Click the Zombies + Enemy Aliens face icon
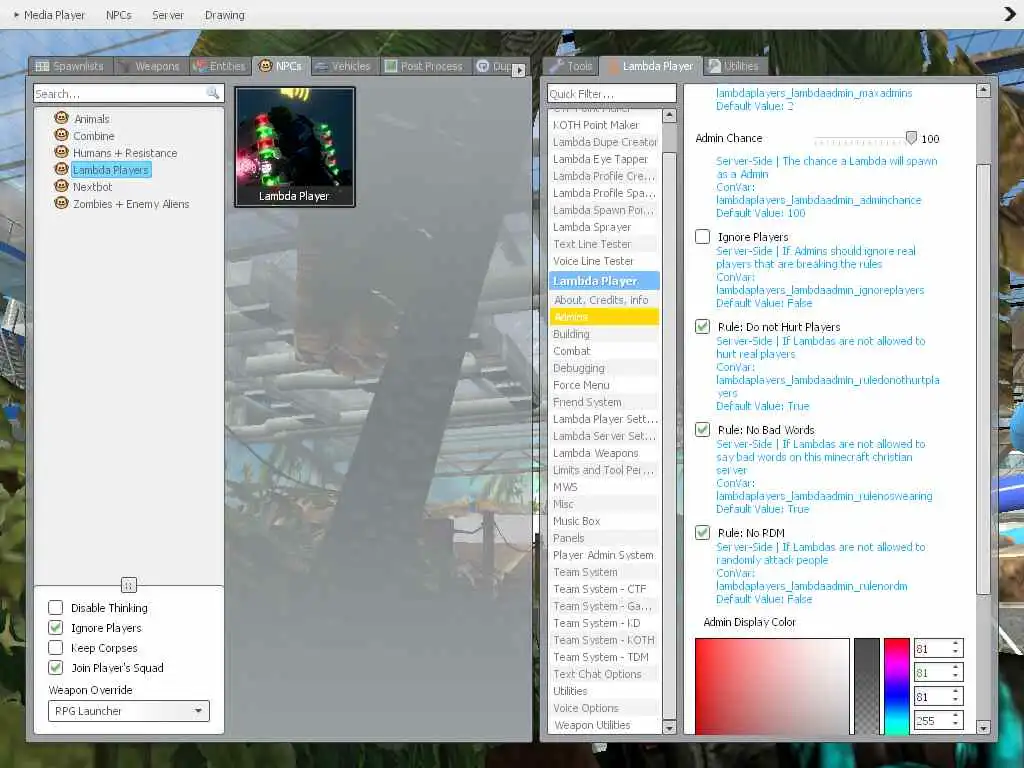Viewport: 1024px width, 768px height. (x=61, y=203)
